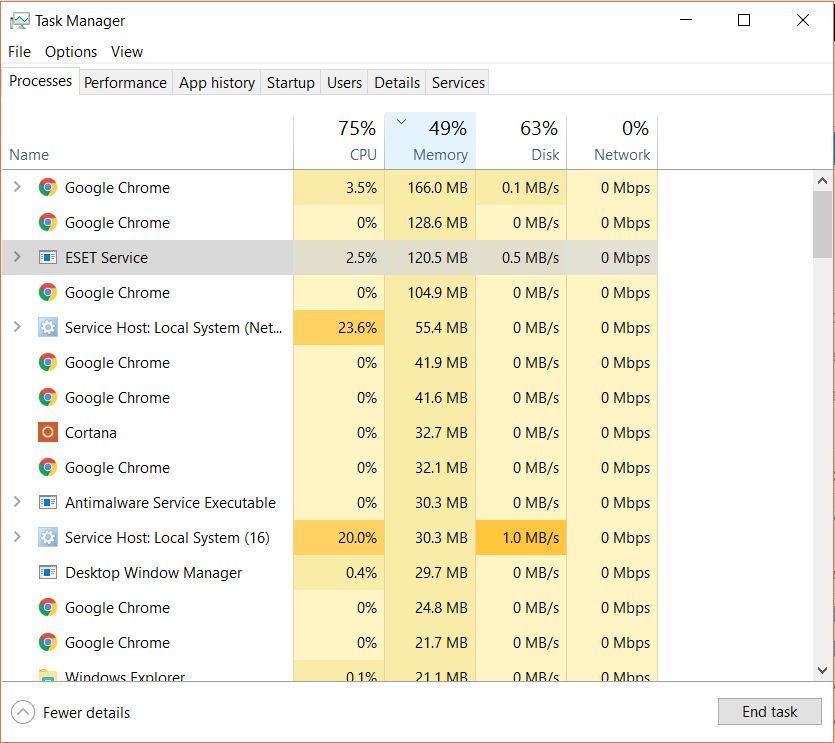
Task: Click the 20.0% CPU value
Action: point(357,537)
